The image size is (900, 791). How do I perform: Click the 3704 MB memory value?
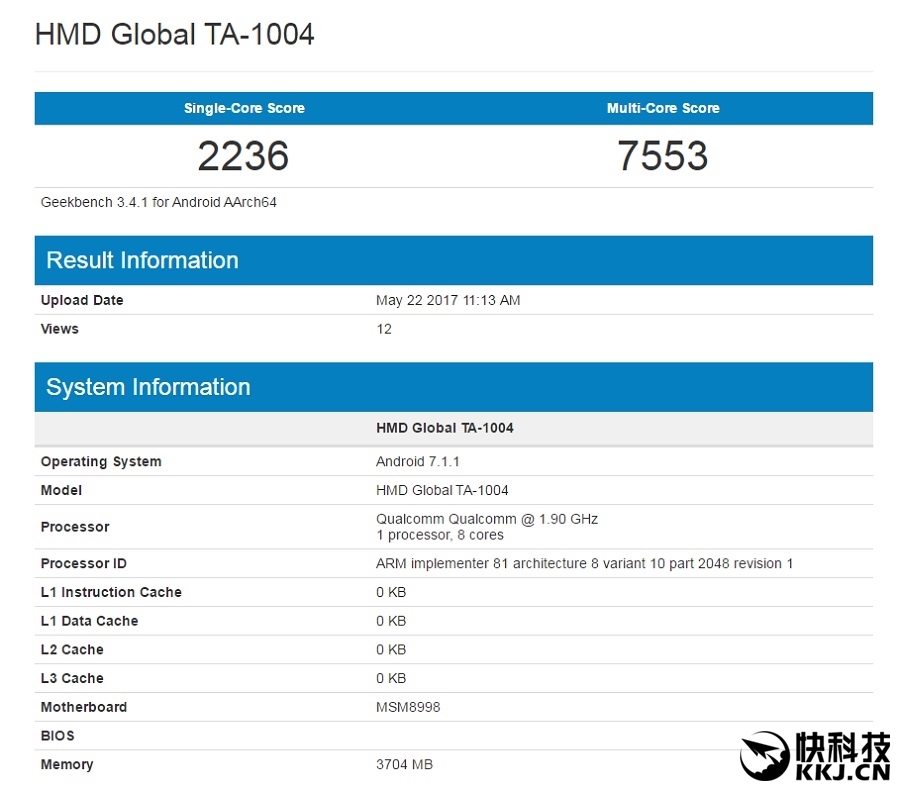404,764
